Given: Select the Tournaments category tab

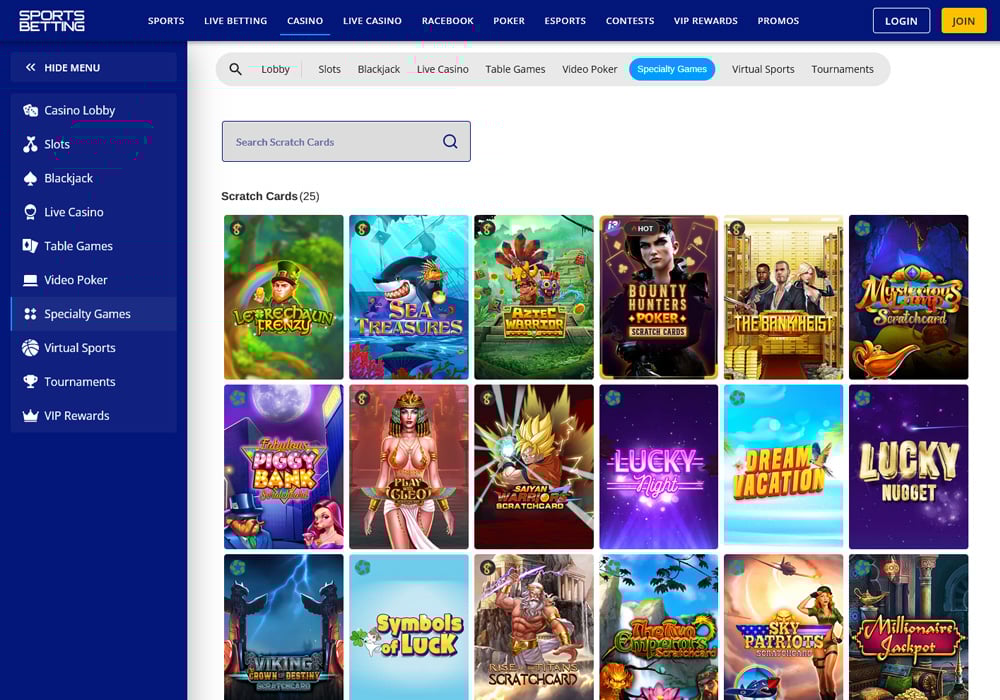Looking at the screenshot, I should [842, 69].
